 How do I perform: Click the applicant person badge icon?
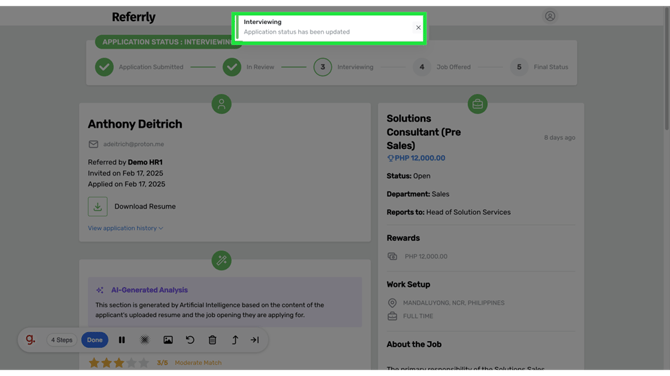(x=221, y=104)
